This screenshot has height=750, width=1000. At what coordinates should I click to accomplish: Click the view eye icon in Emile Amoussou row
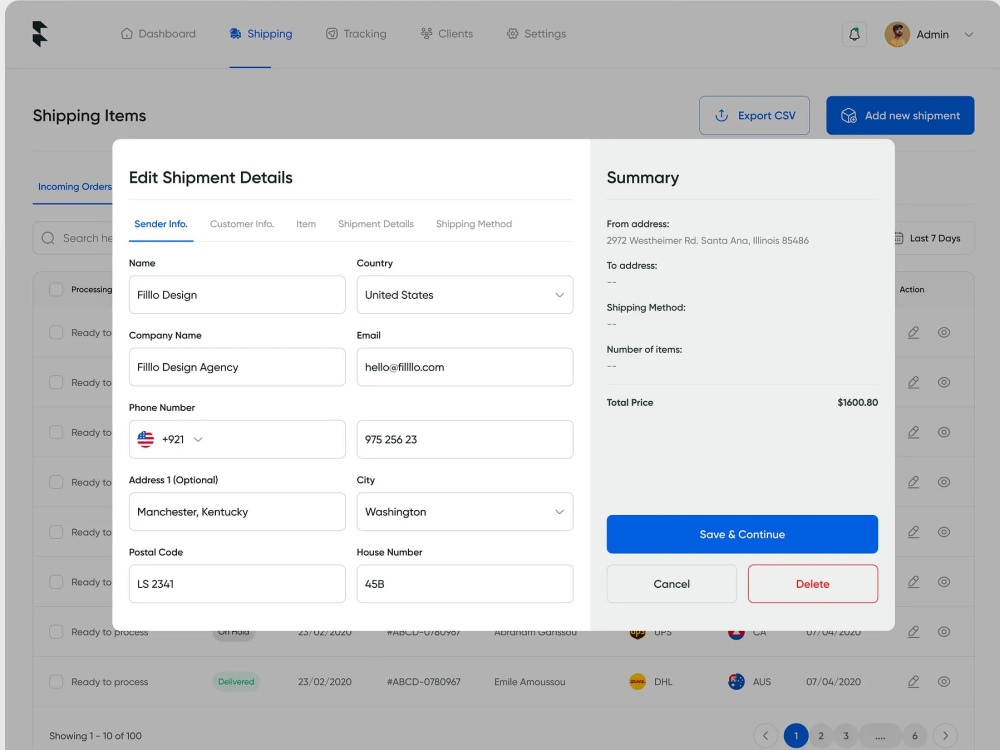pos(944,682)
